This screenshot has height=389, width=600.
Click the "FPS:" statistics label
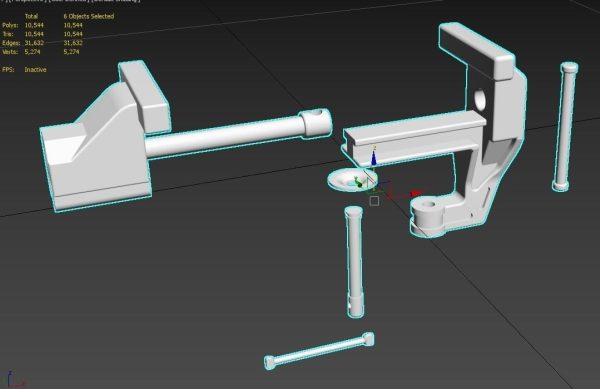point(8,70)
